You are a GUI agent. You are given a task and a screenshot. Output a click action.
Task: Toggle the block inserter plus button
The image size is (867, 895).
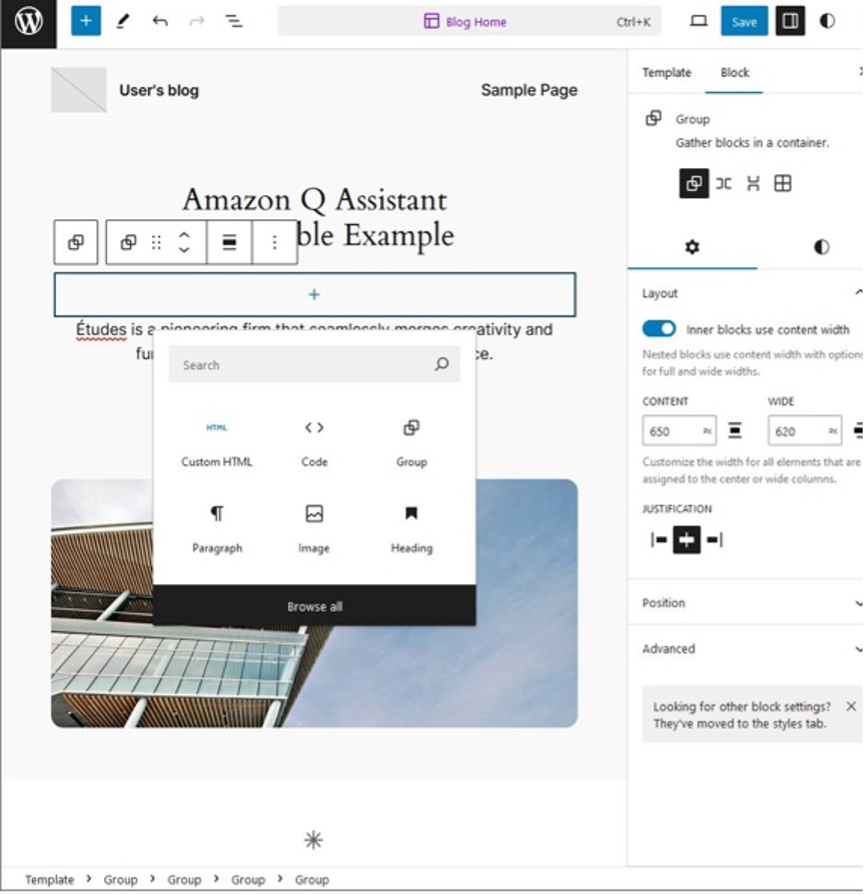point(86,21)
